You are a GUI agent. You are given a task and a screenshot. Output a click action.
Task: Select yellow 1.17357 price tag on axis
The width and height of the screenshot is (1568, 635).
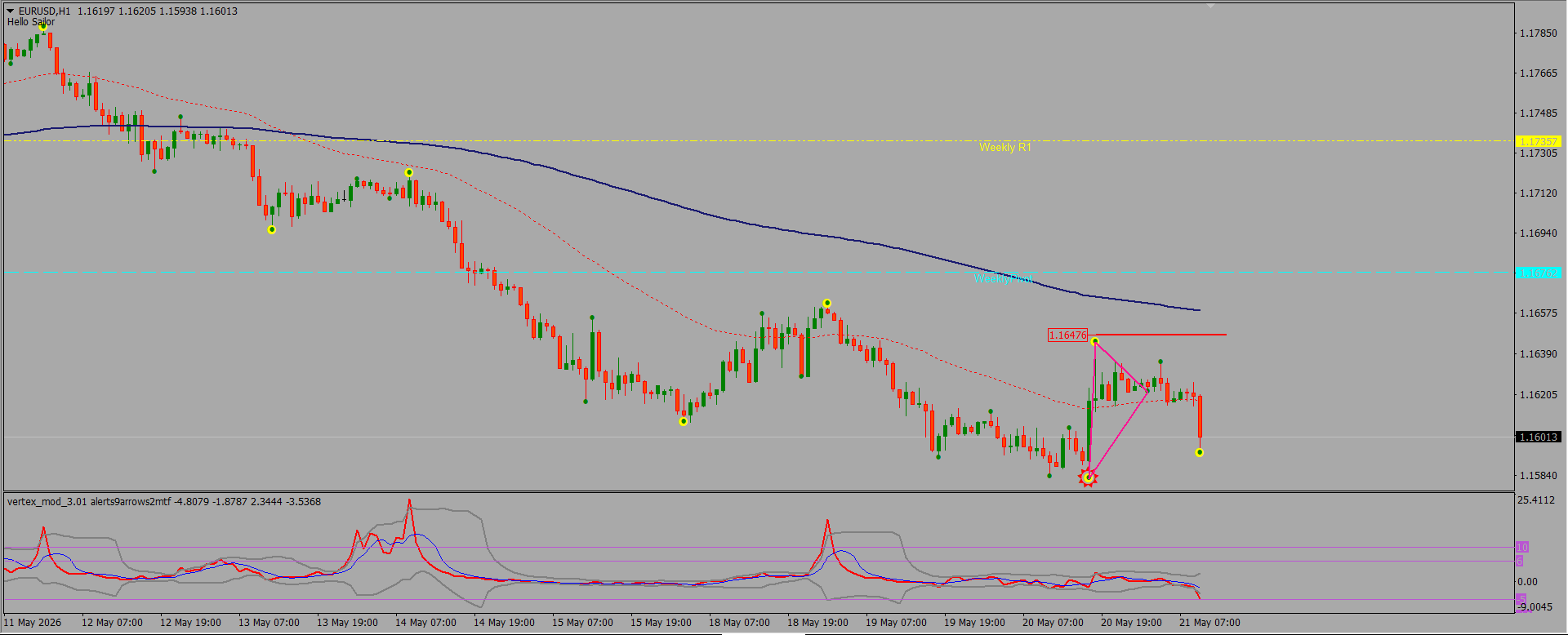(x=1538, y=141)
